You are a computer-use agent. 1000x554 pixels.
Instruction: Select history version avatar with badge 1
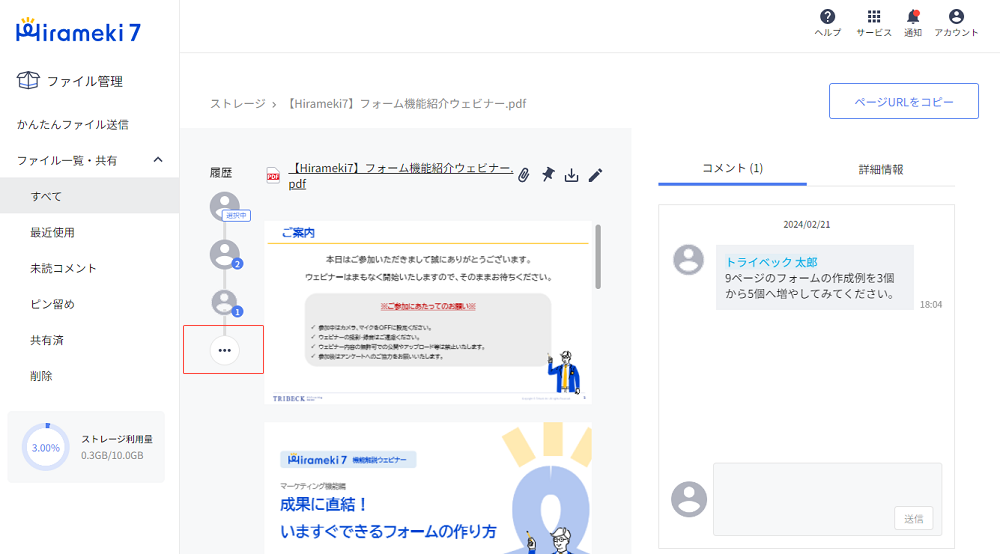coord(225,302)
